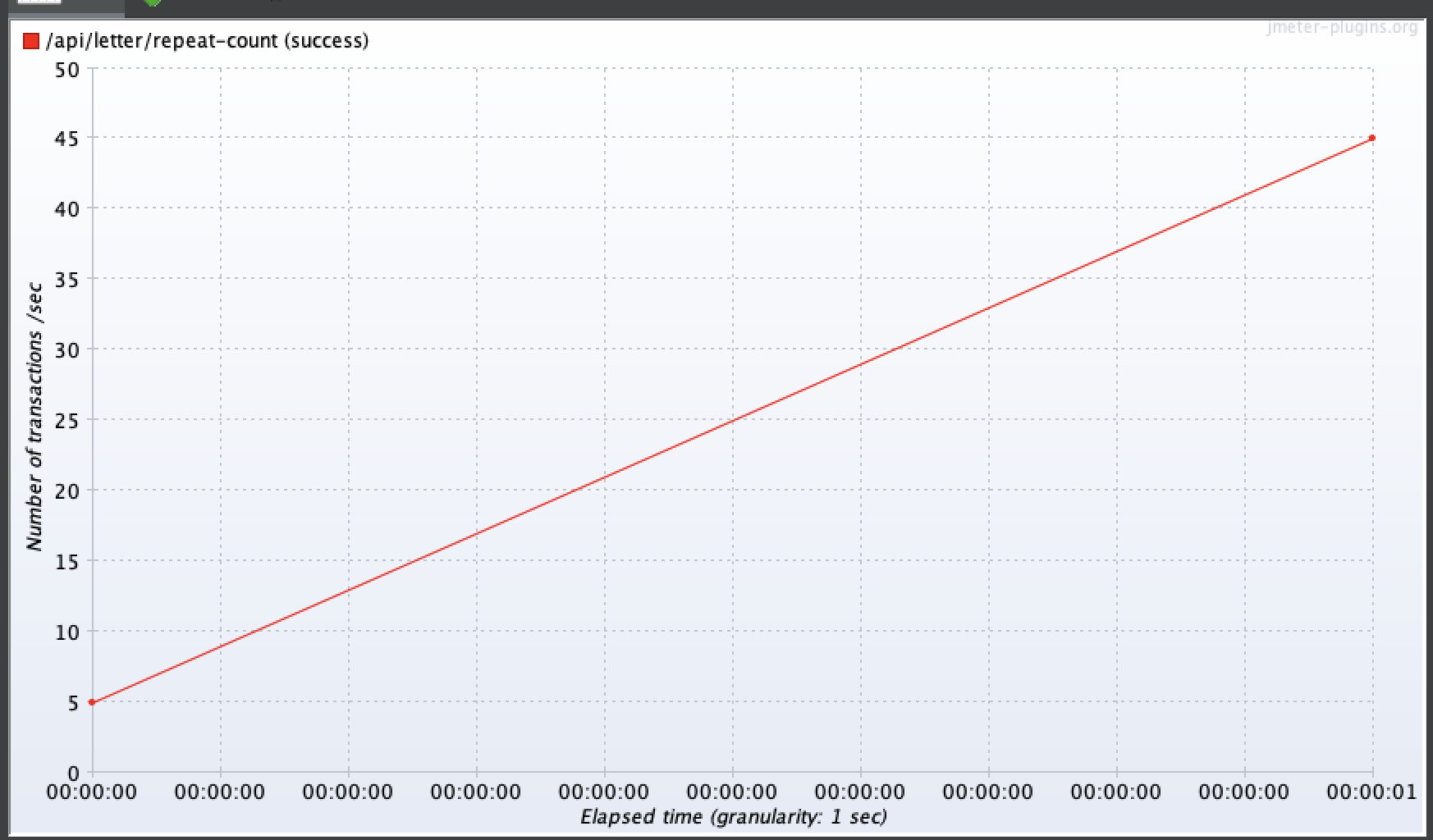Click the 0 value on the vertical axis
Image resolution: width=1433 pixels, height=840 pixels.
click(x=74, y=773)
